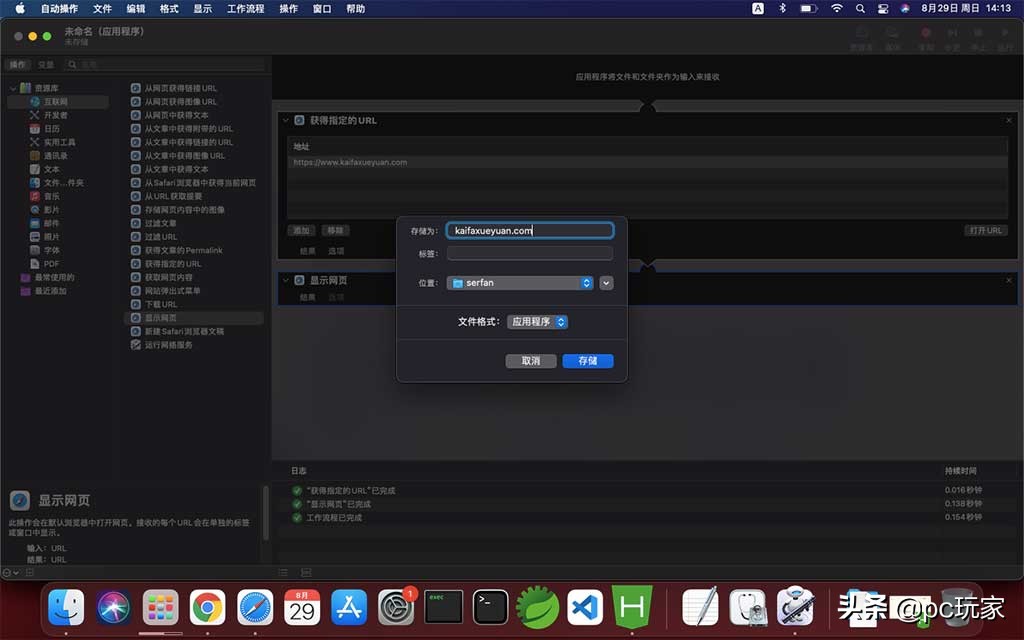Open the 文件格式 dropdown showing 应用程序

[x=536, y=321]
